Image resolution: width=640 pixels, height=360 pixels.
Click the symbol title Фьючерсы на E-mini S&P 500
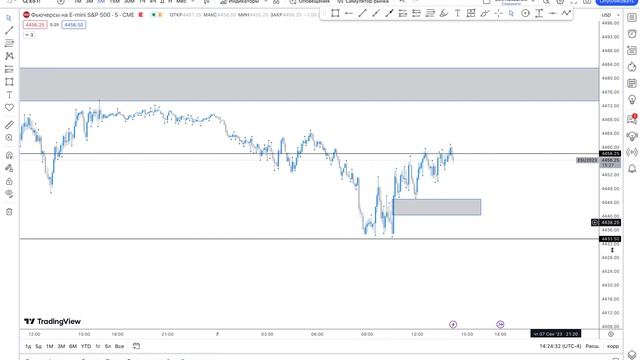point(82,15)
